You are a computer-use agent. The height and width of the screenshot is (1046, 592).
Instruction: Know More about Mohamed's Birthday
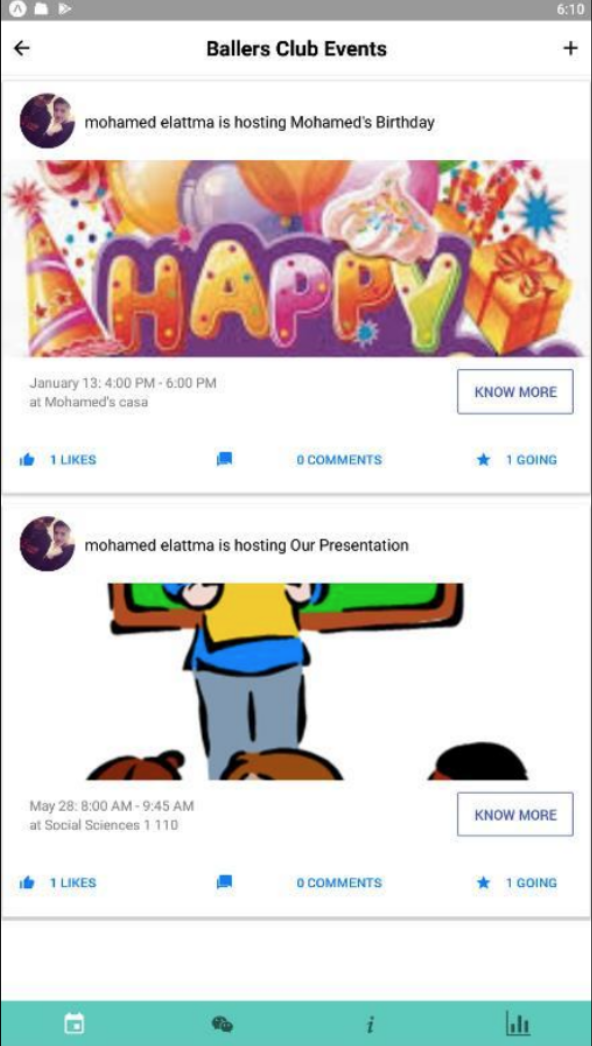pyautogui.click(x=515, y=392)
